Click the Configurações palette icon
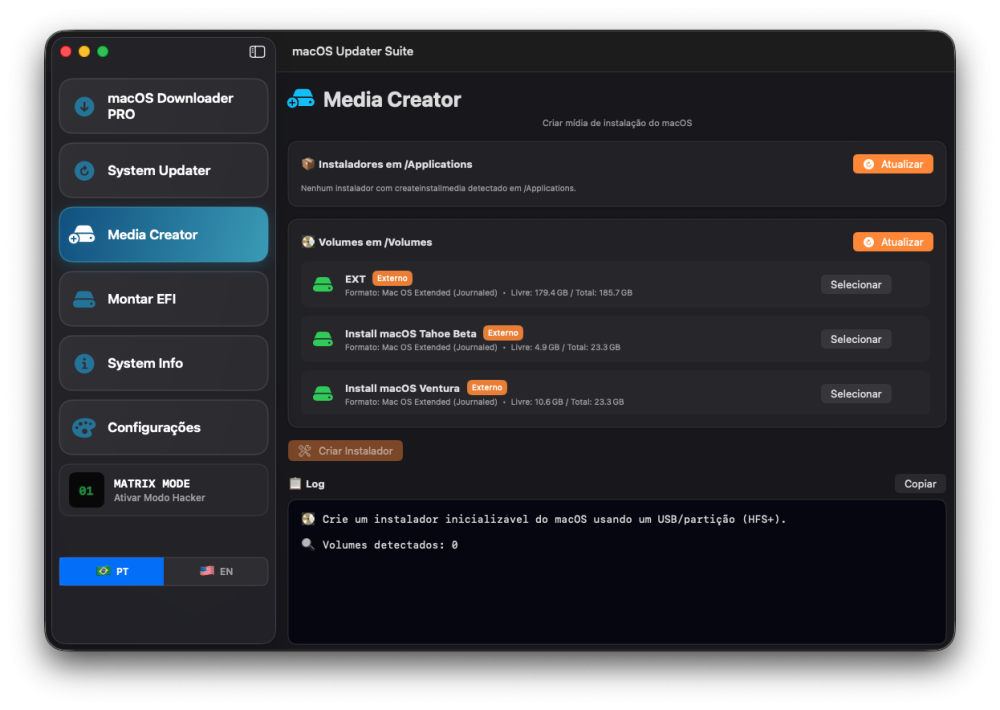Image resolution: width=1000 pixels, height=710 pixels. point(84,427)
